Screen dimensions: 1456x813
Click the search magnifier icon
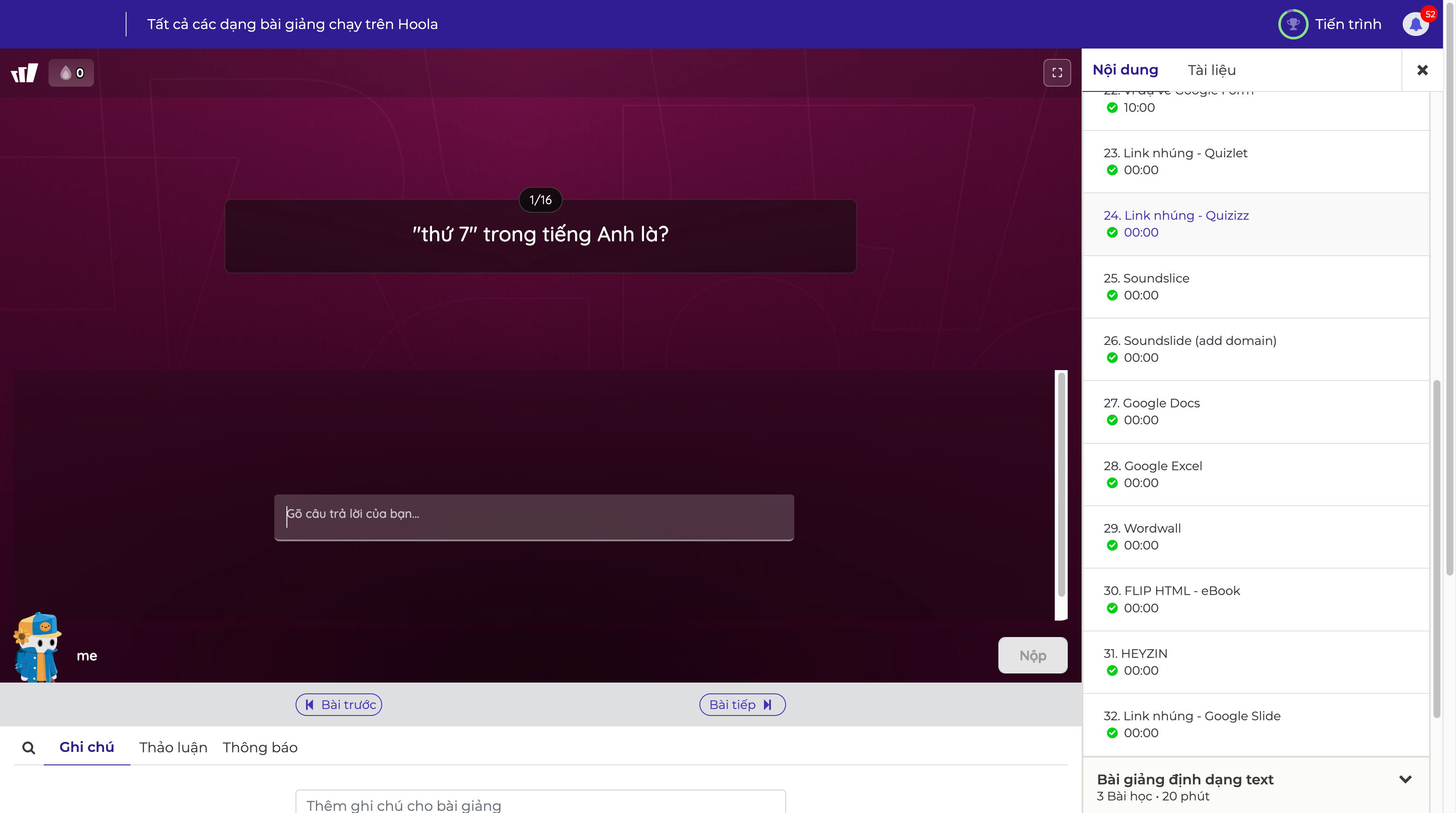[x=28, y=748]
